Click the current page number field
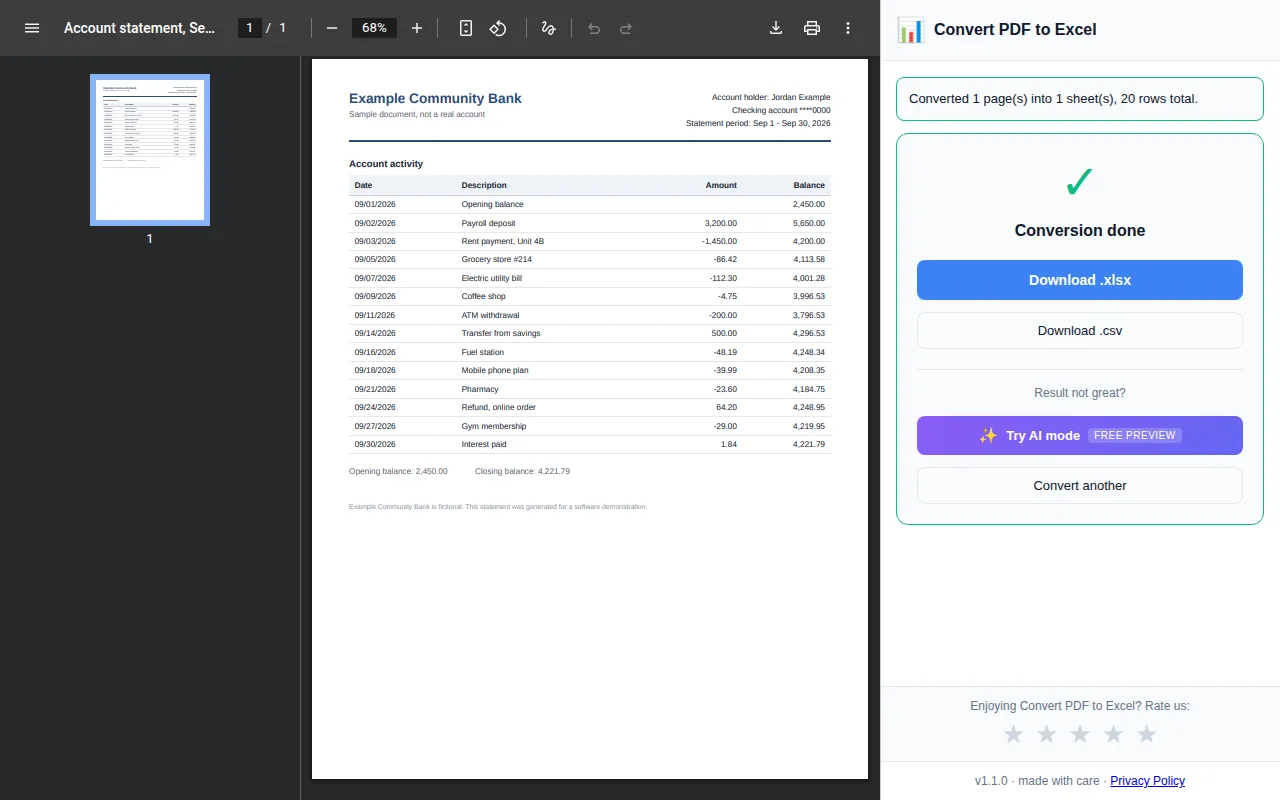Viewport: 1280px width, 800px height. click(250, 28)
